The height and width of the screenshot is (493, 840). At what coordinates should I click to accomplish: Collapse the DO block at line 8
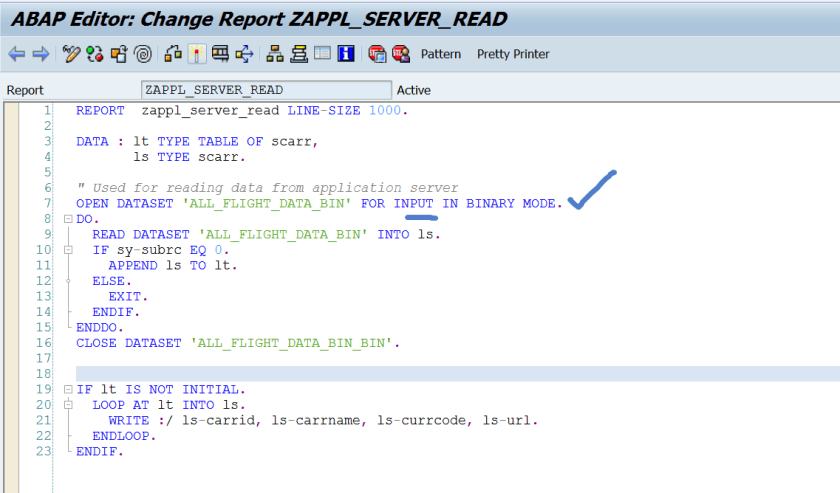coord(68,219)
